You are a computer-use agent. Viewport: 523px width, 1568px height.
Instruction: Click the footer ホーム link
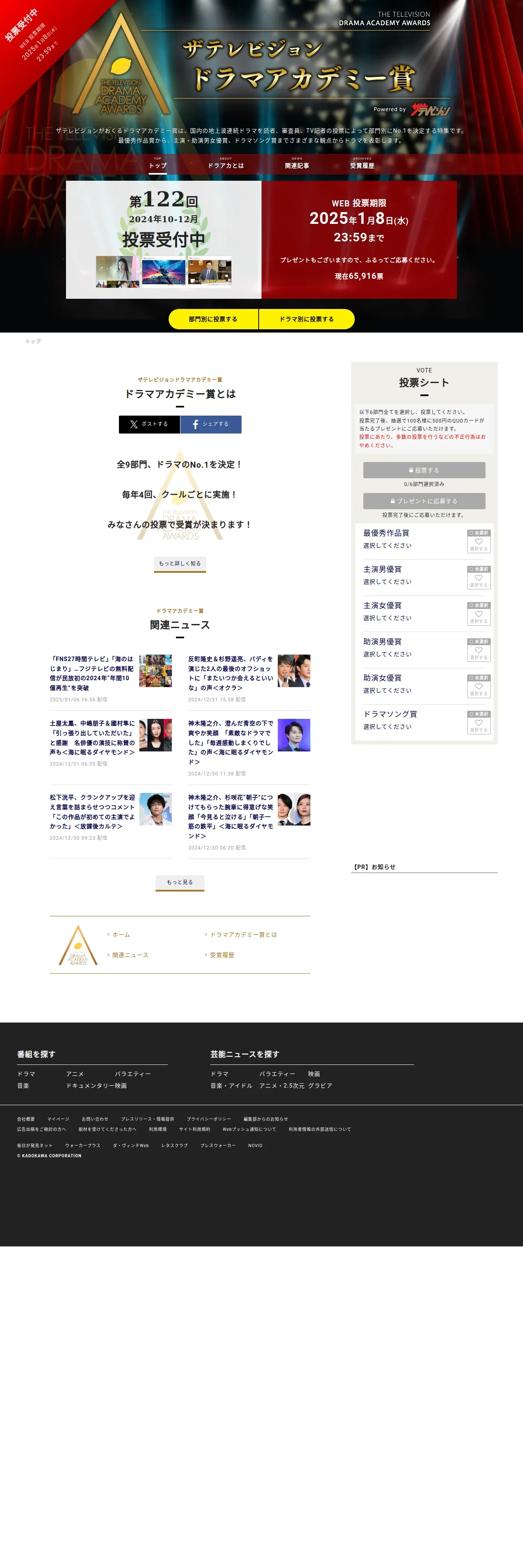121,934
